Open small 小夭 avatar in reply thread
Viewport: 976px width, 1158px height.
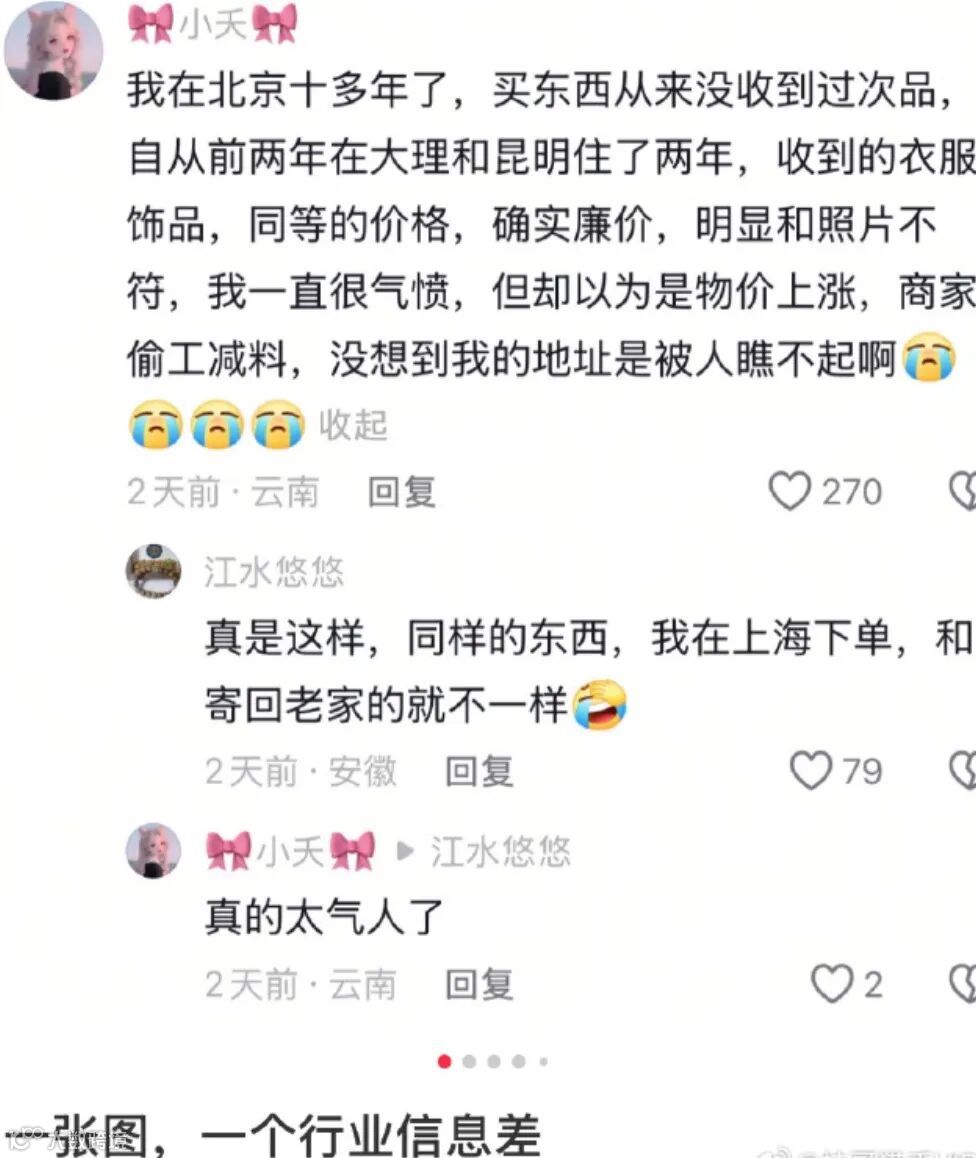[154, 851]
